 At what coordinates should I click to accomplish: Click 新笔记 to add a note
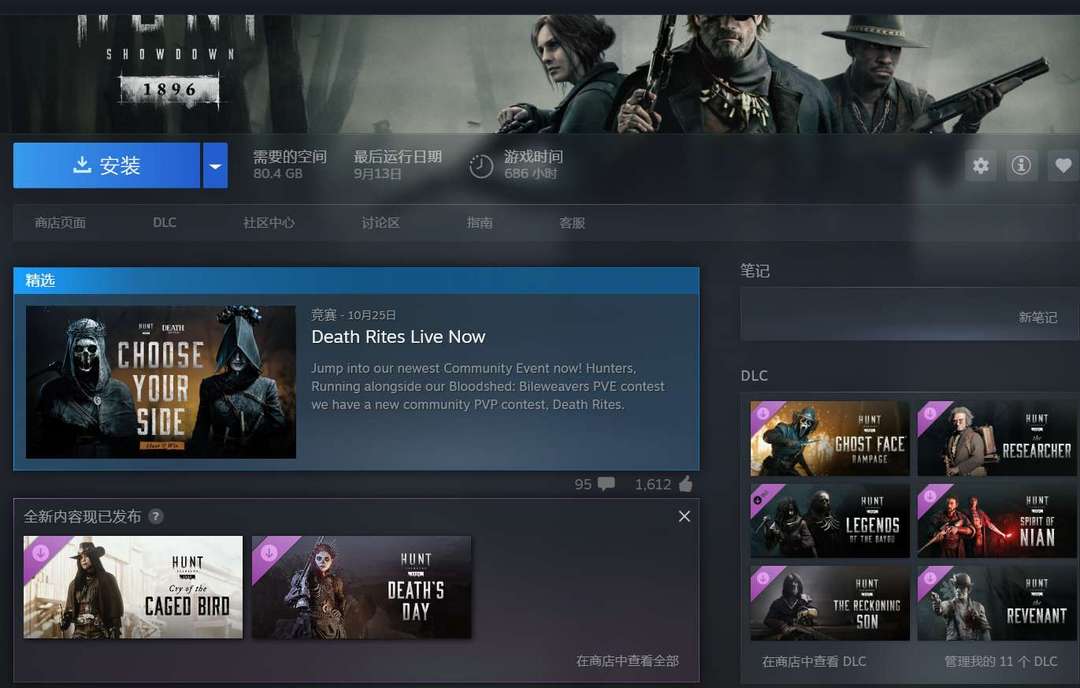click(x=1037, y=317)
